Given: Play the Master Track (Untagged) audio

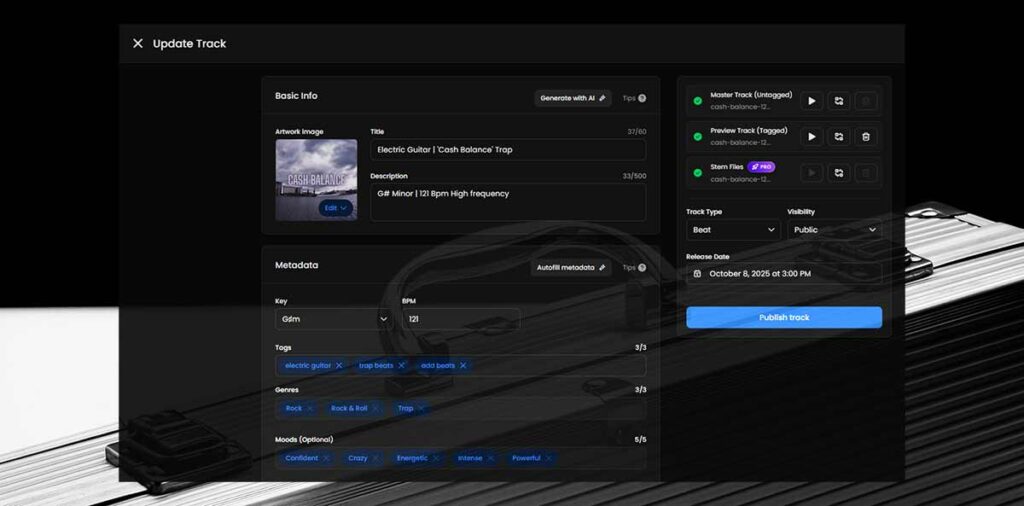Looking at the screenshot, I should coord(812,101).
